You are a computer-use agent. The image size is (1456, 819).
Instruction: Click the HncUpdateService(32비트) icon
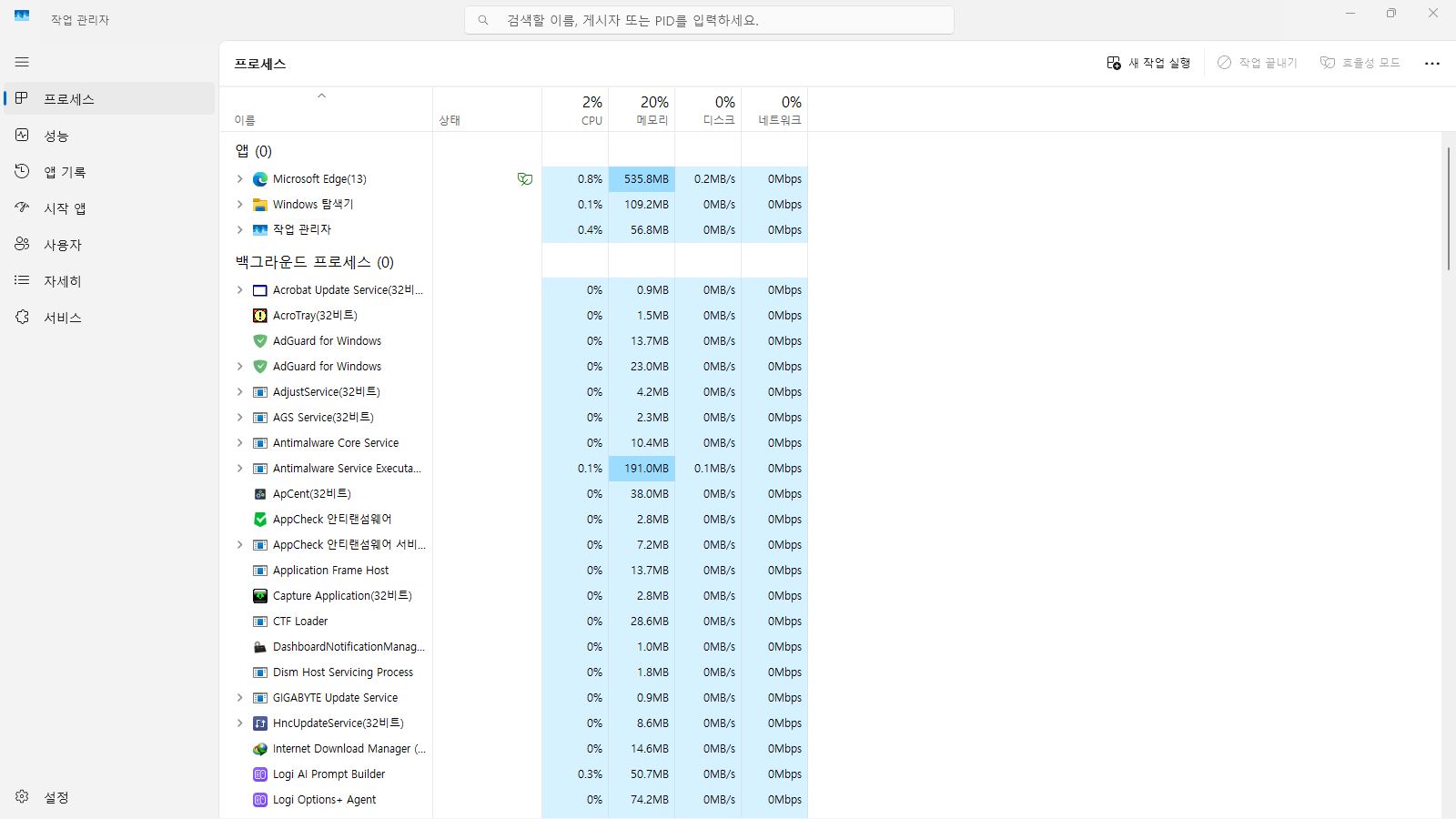260,723
